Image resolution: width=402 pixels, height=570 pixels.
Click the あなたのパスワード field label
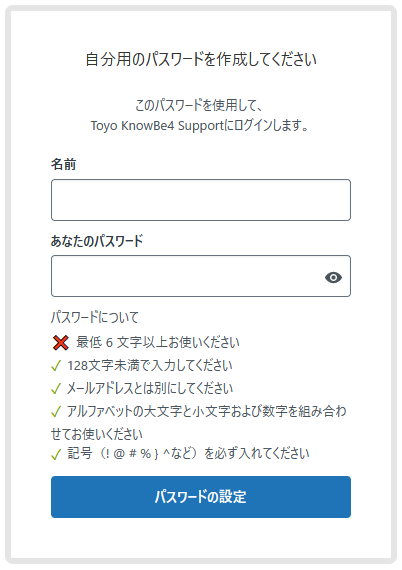coord(97,241)
